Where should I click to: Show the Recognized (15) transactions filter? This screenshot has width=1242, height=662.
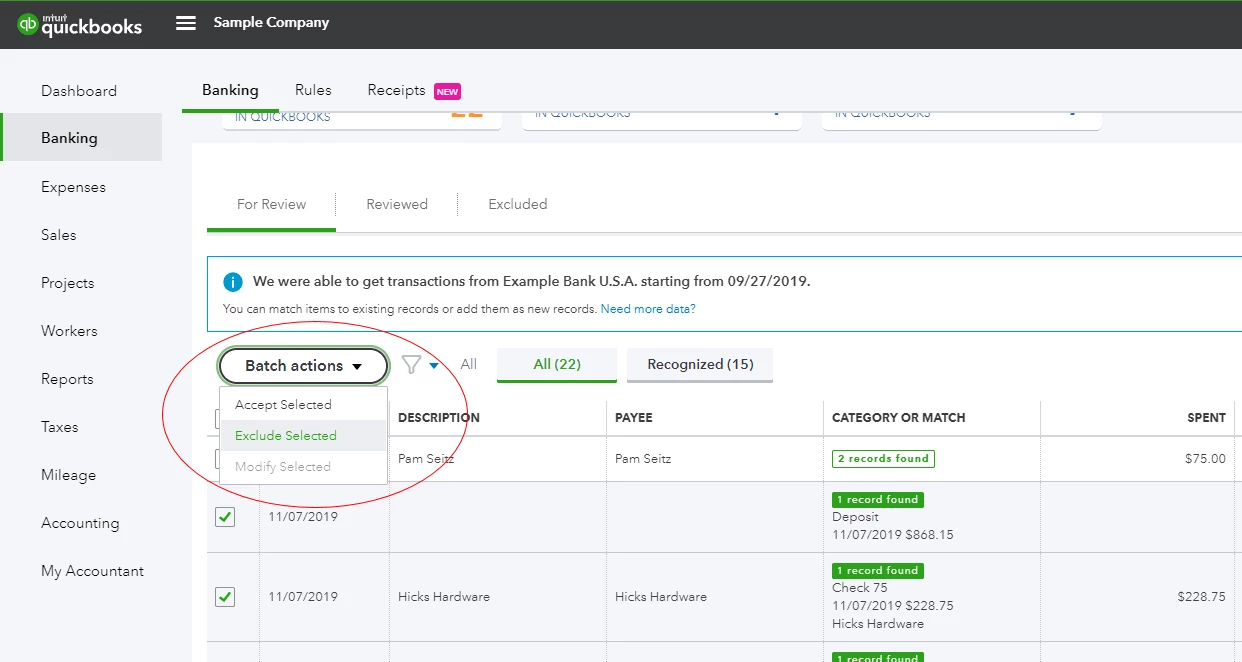pyautogui.click(x=700, y=365)
